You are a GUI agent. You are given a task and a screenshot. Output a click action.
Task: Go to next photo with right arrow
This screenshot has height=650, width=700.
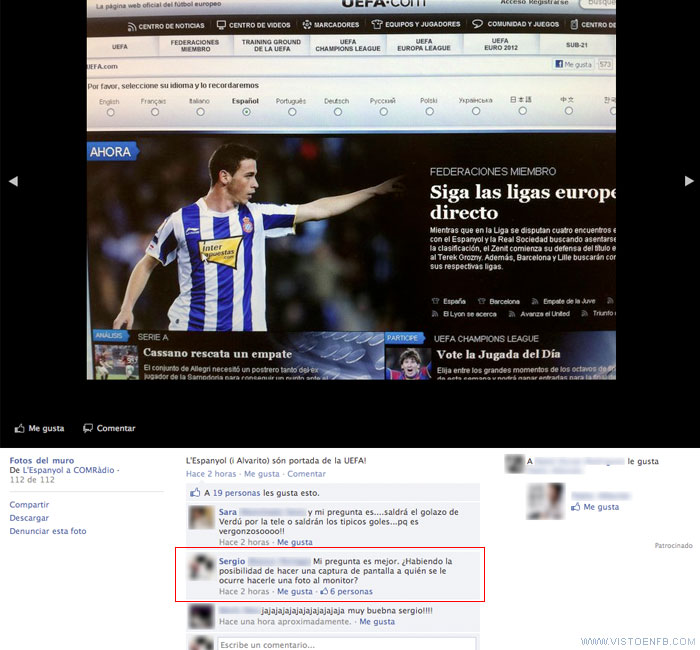(689, 181)
